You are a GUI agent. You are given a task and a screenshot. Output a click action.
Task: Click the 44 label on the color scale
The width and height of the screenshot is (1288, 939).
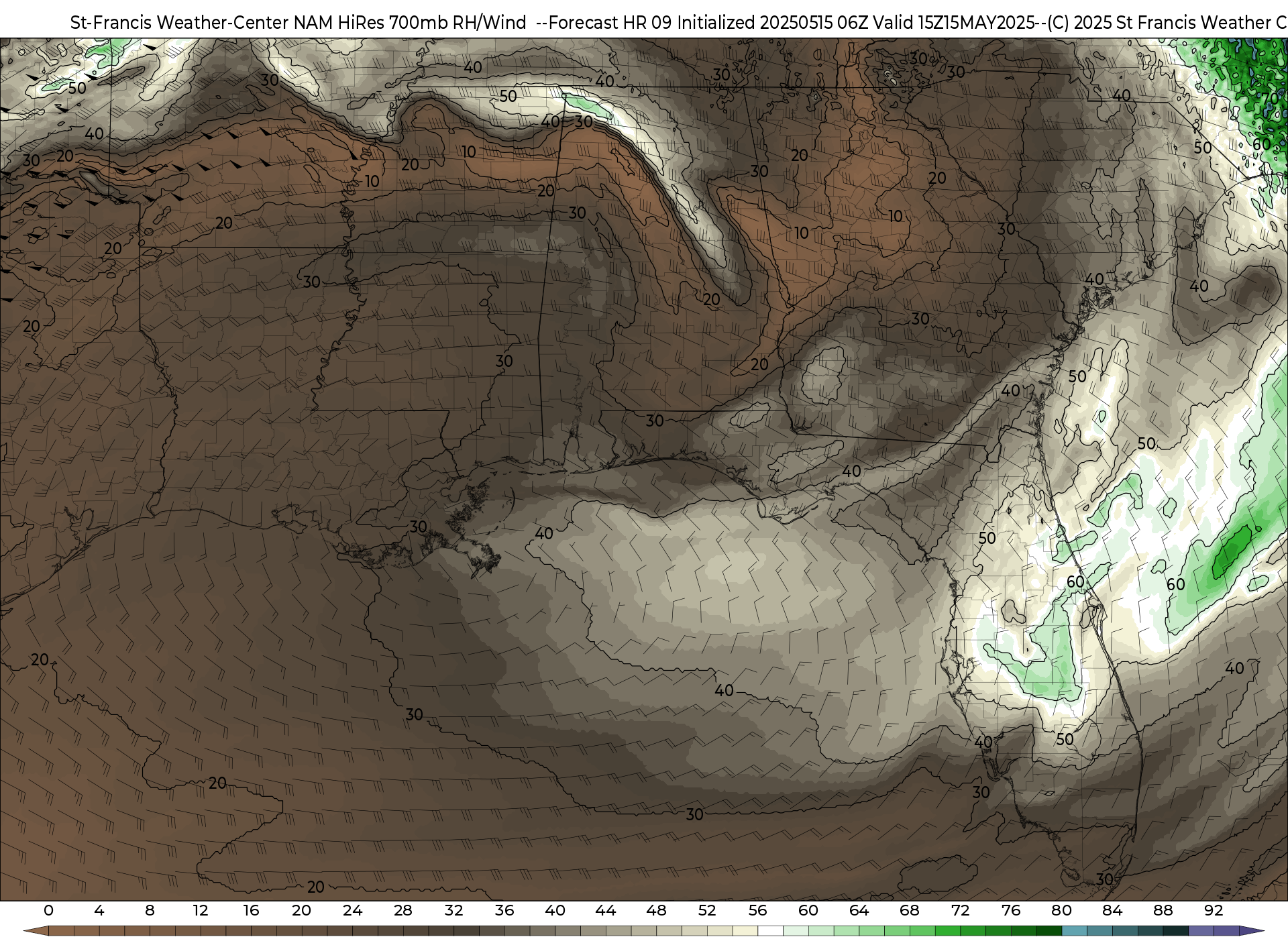pyautogui.click(x=606, y=910)
